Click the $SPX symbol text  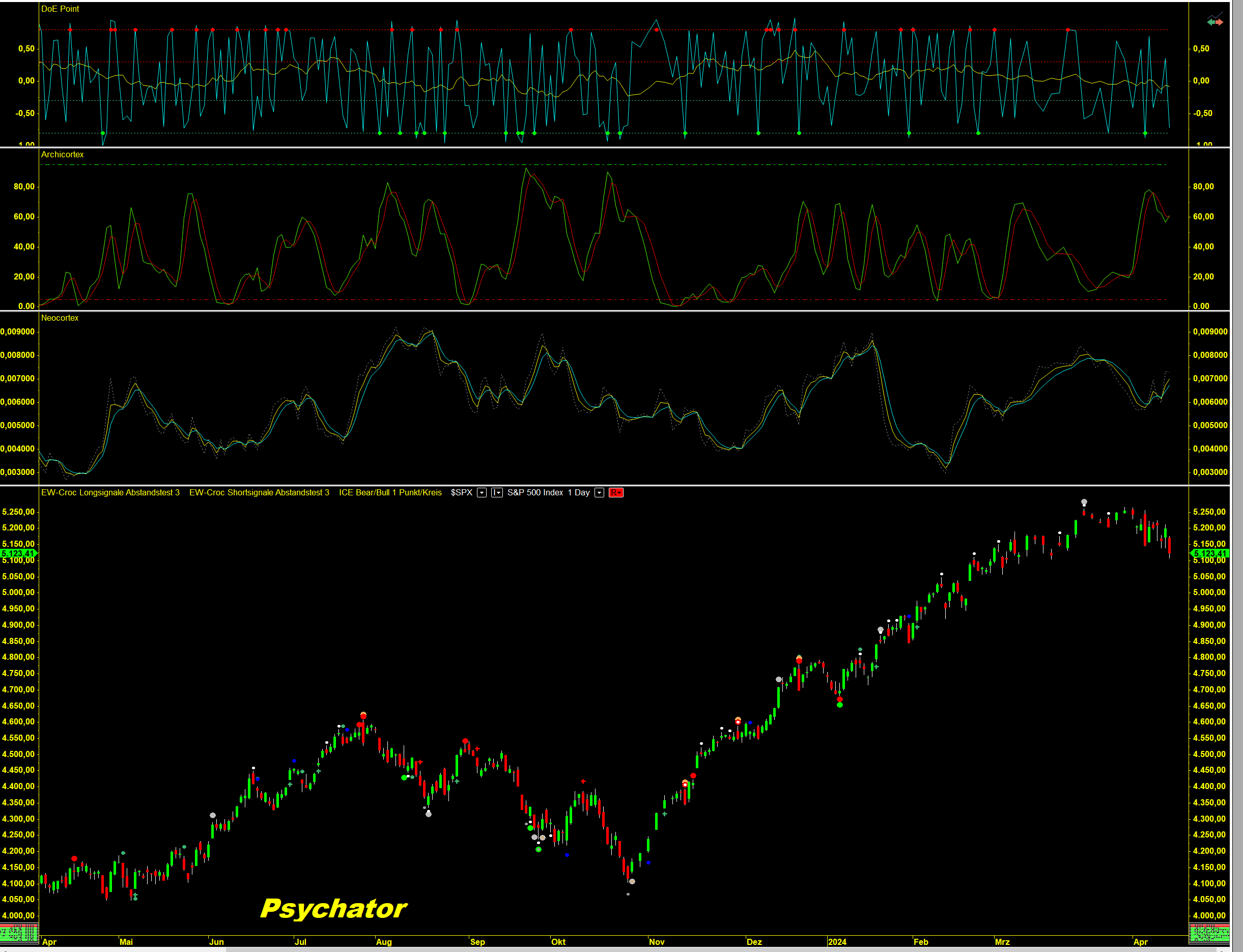pos(461,492)
